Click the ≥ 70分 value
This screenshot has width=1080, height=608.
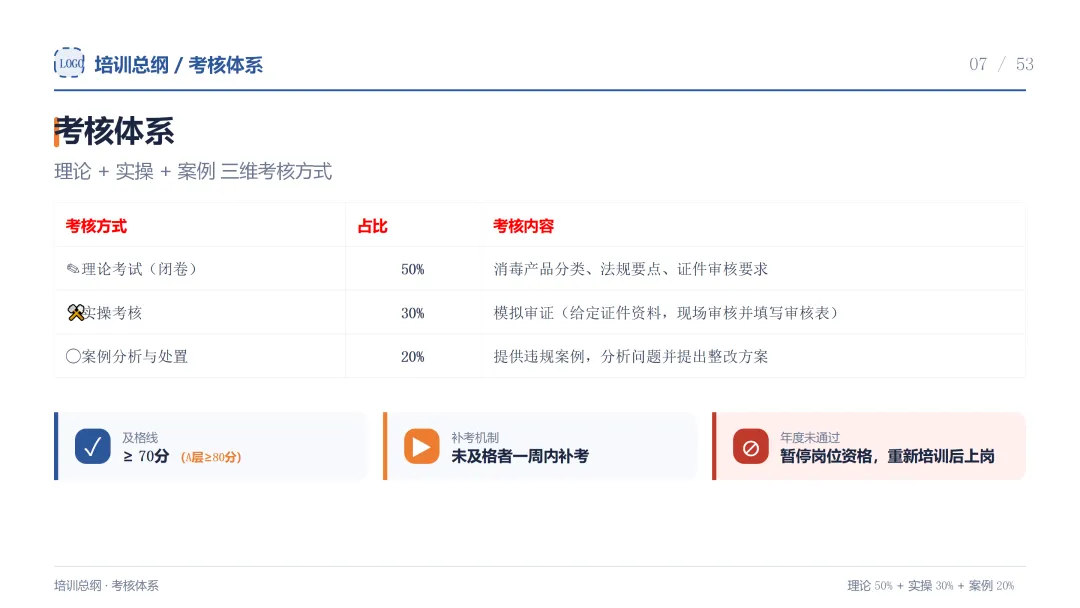146,456
